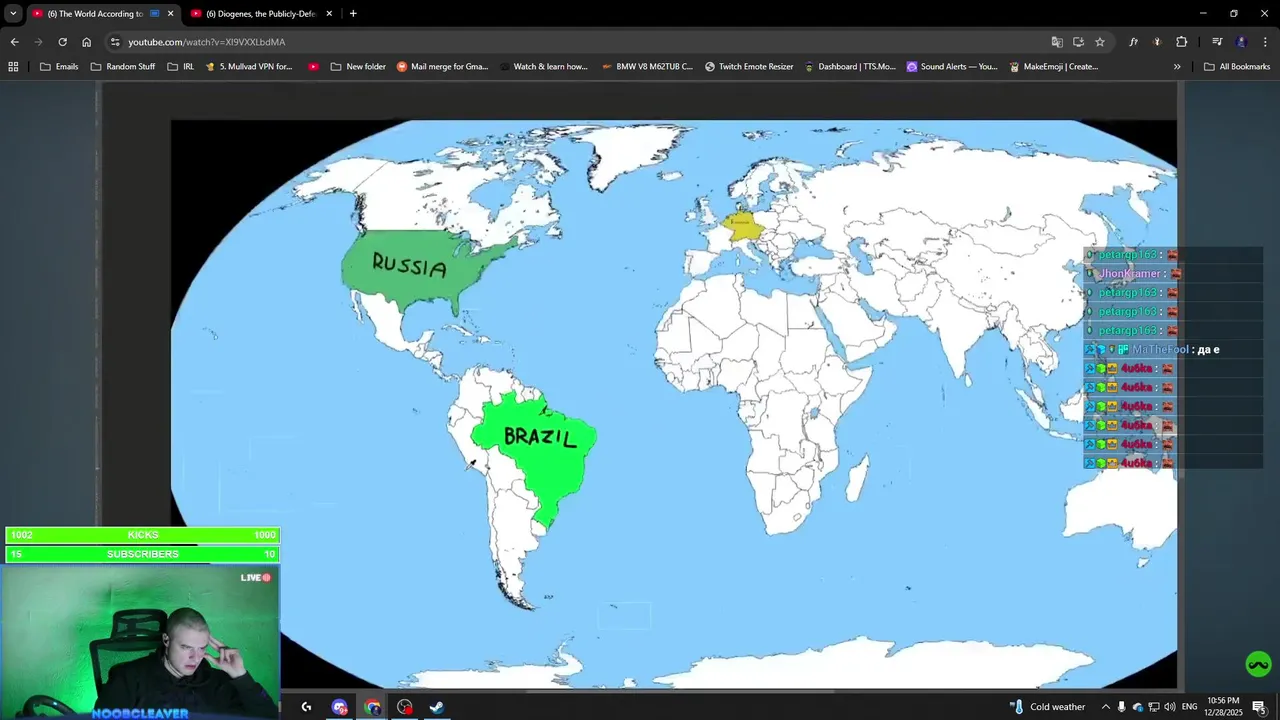The width and height of the screenshot is (1280, 720).
Task: Close The World According to tab
Action: (171, 14)
